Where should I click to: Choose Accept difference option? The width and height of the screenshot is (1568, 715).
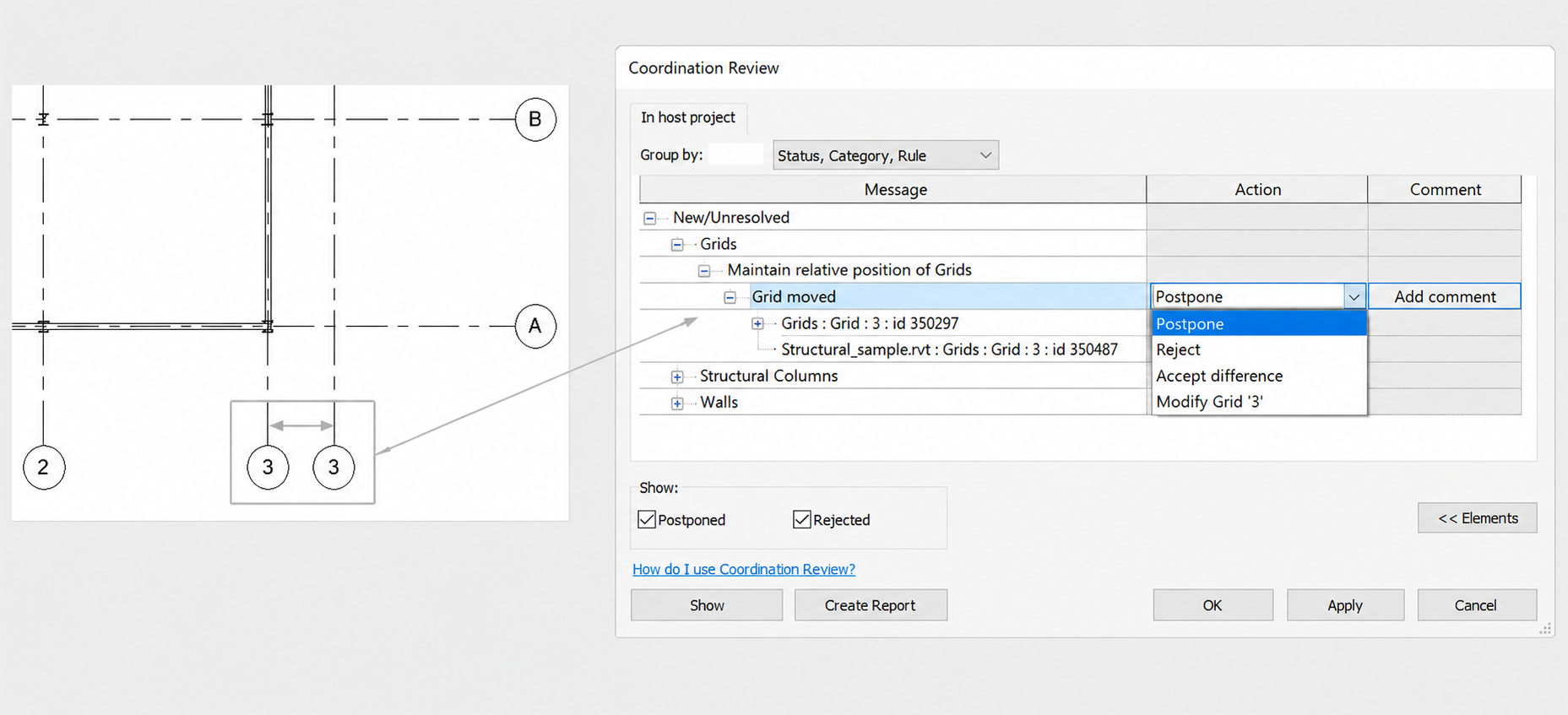click(x=1259, y=376)
